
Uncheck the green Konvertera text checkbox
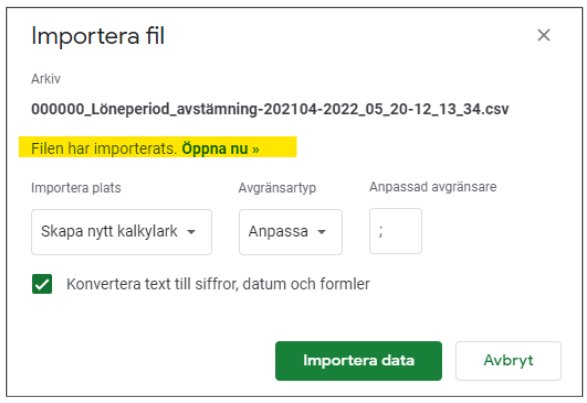coord(42,284)
